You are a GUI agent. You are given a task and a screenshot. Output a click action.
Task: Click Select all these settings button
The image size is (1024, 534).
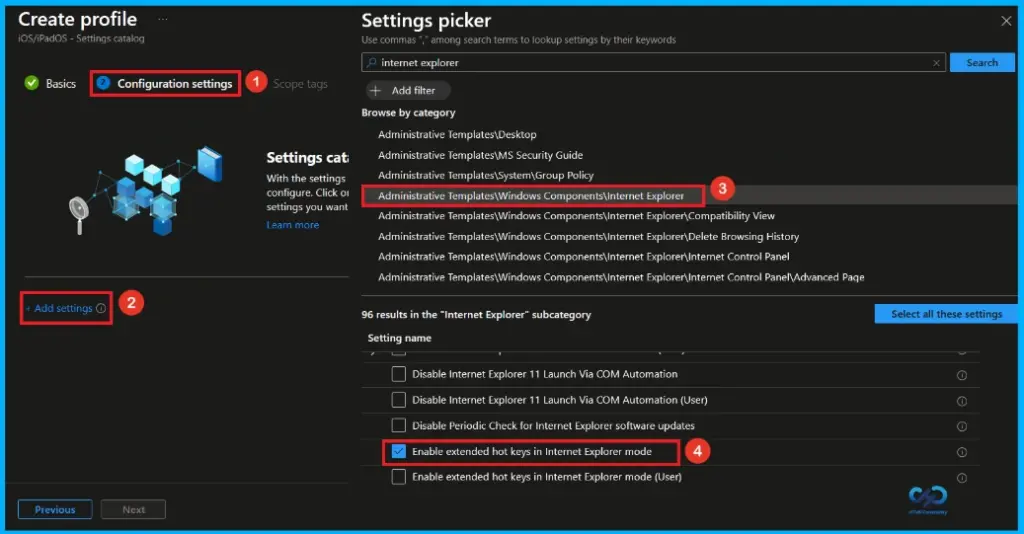(x=946, y=314)
